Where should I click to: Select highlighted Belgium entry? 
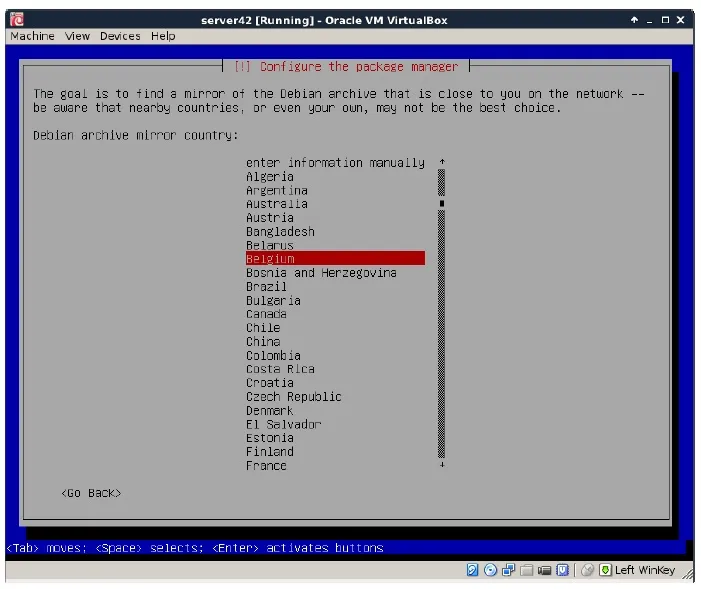335,258
